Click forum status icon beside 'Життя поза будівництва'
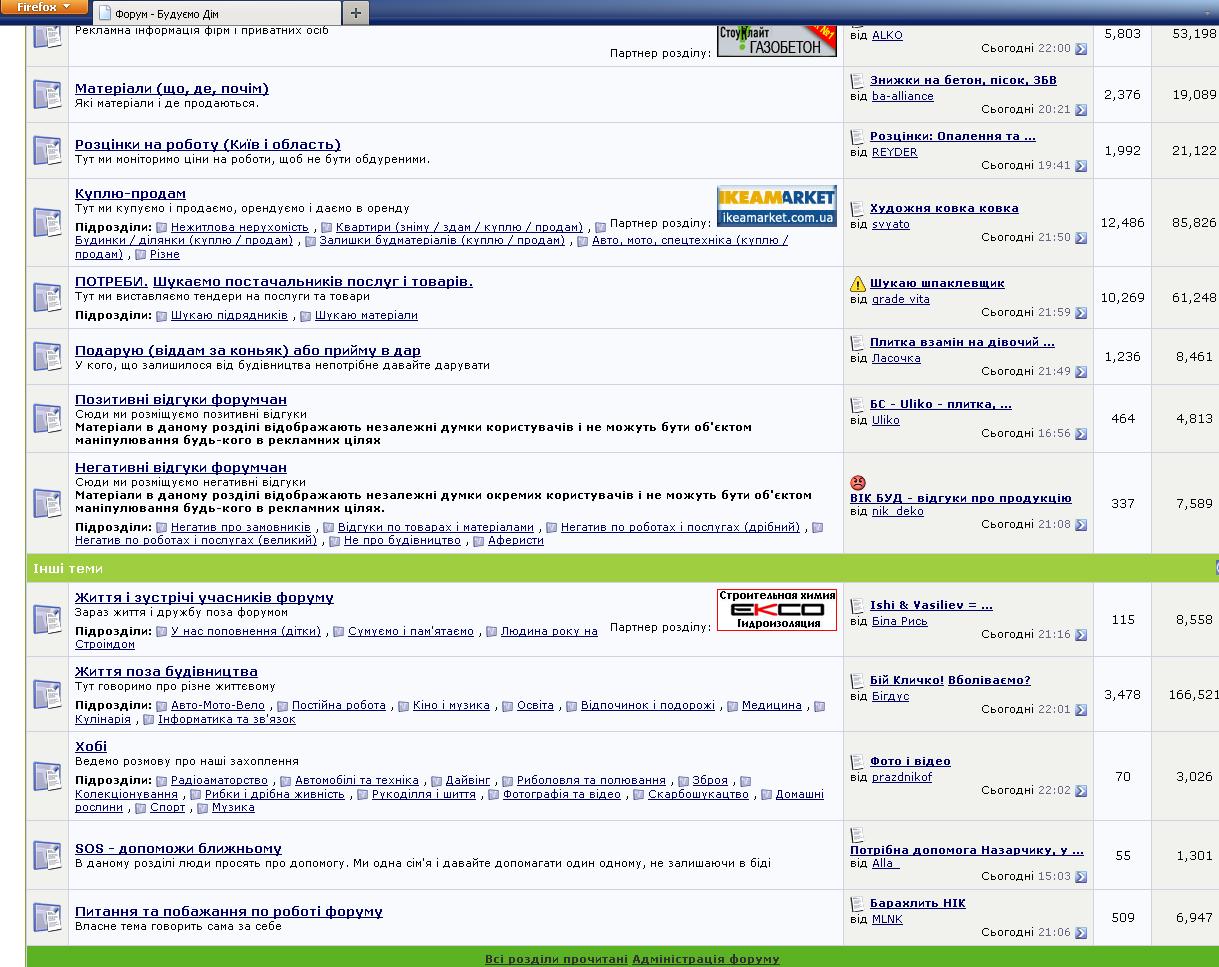 pos(48,694)
